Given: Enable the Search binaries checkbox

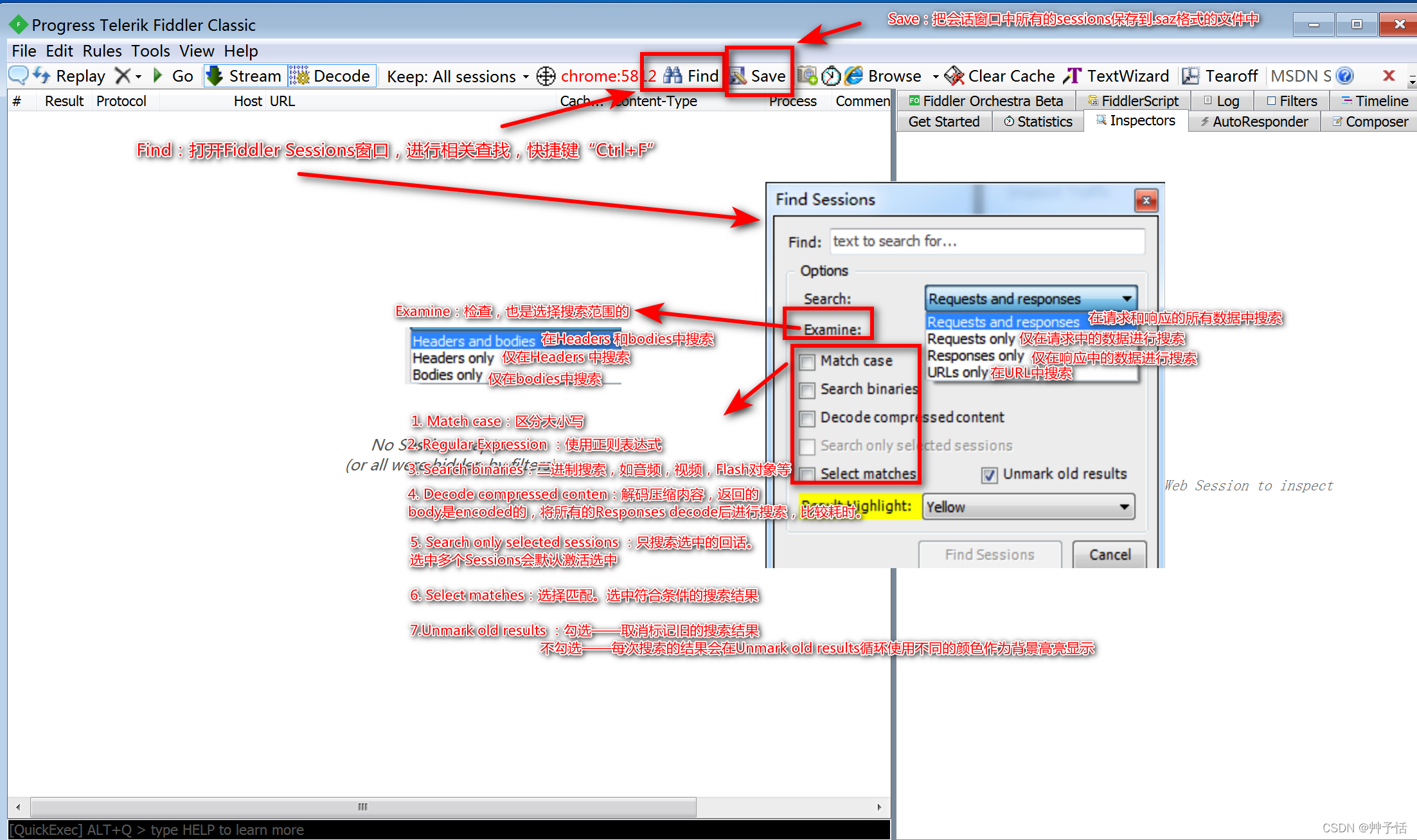Looking at the screenshot, I should (807, 390).
